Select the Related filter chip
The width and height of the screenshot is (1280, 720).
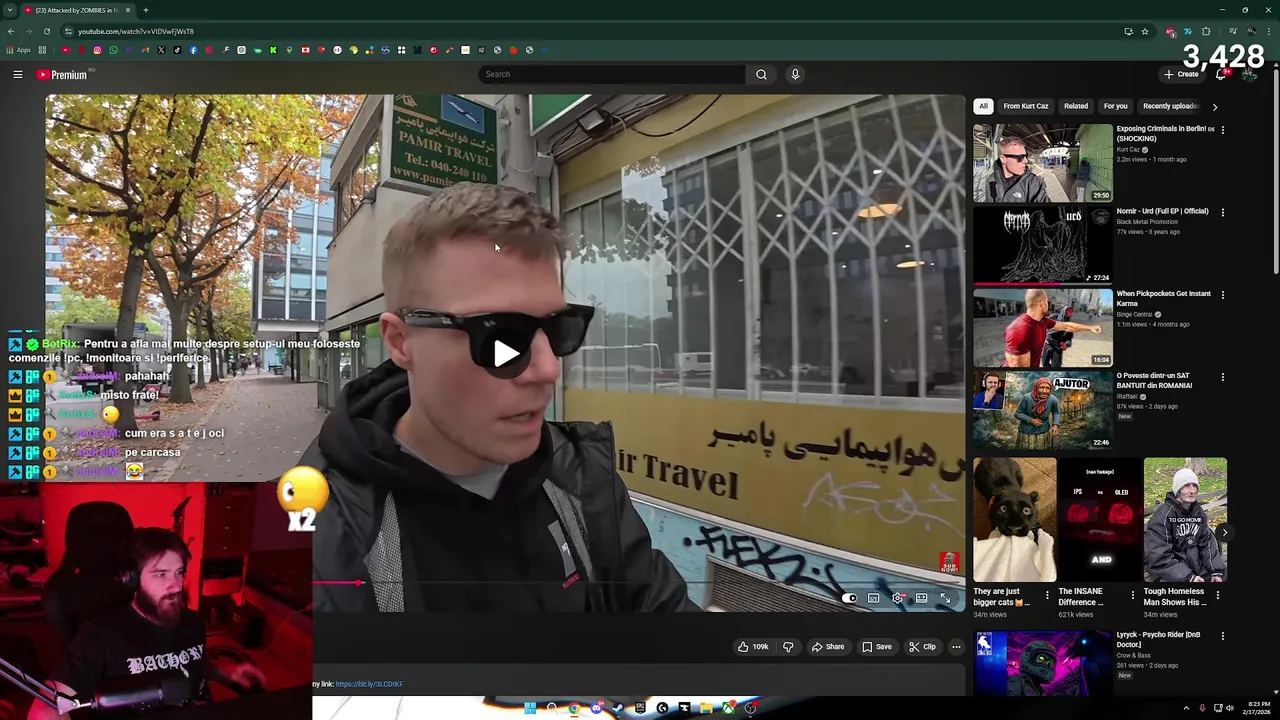pyautogui.click(x=1076, y=106)
